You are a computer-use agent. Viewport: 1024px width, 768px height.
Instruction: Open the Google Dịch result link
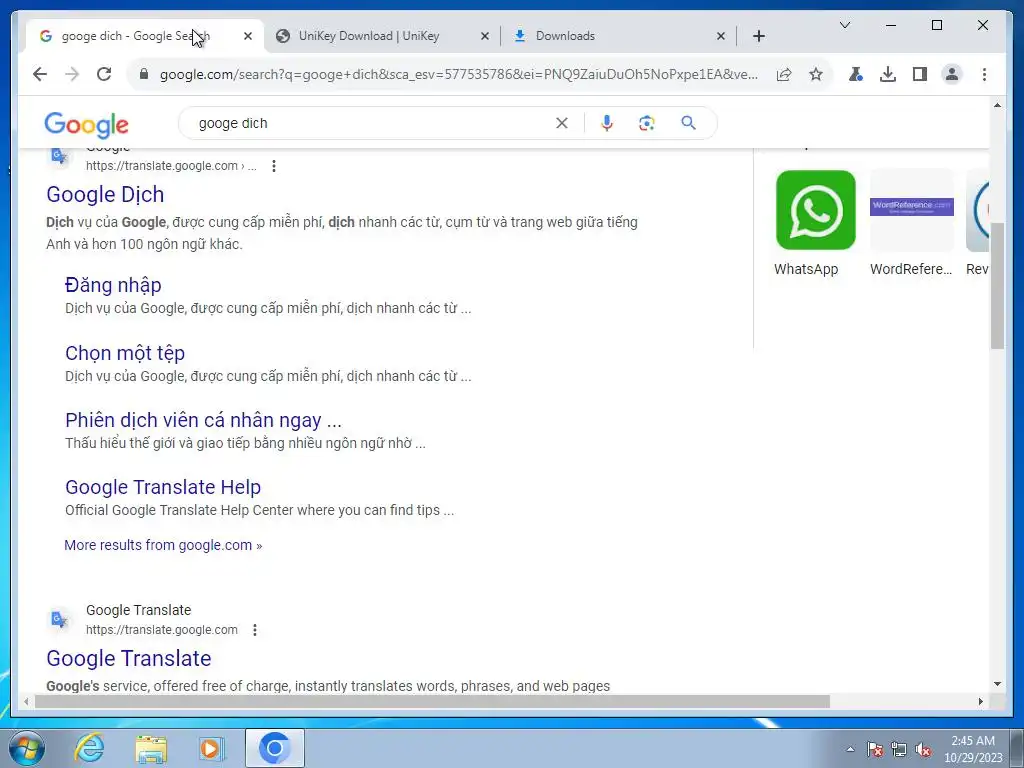(x=105, y=195)
